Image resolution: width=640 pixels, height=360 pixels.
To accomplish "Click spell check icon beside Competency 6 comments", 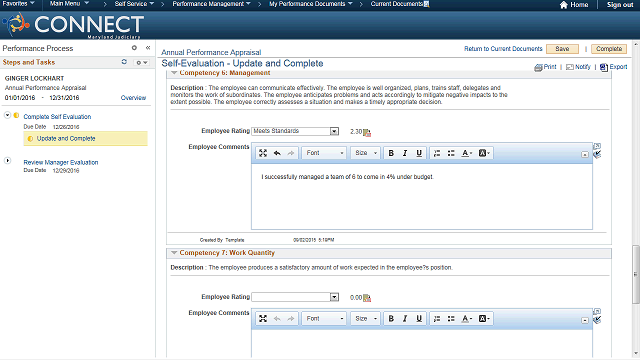I will [597, 155].
